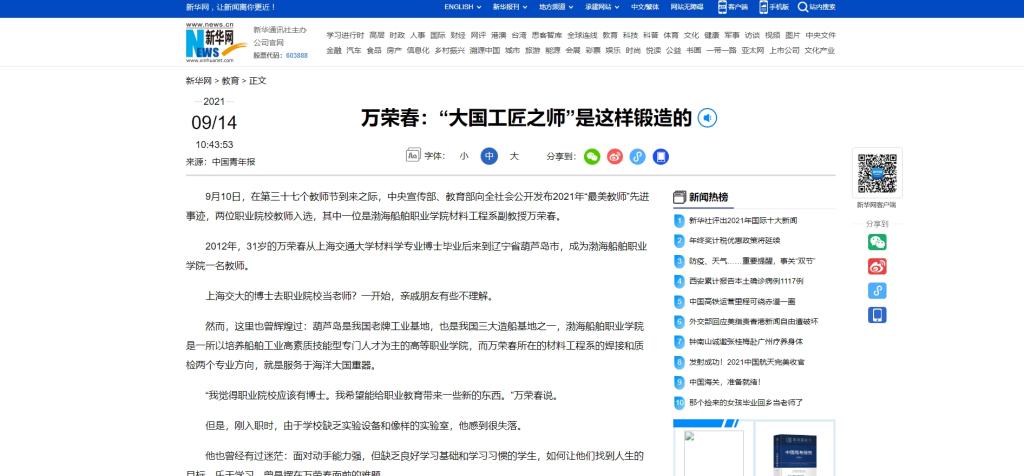The height and width of the screenshot is (476, 1024).
Task: Click the Weibo icon in right sidebar
Action: 876,266
